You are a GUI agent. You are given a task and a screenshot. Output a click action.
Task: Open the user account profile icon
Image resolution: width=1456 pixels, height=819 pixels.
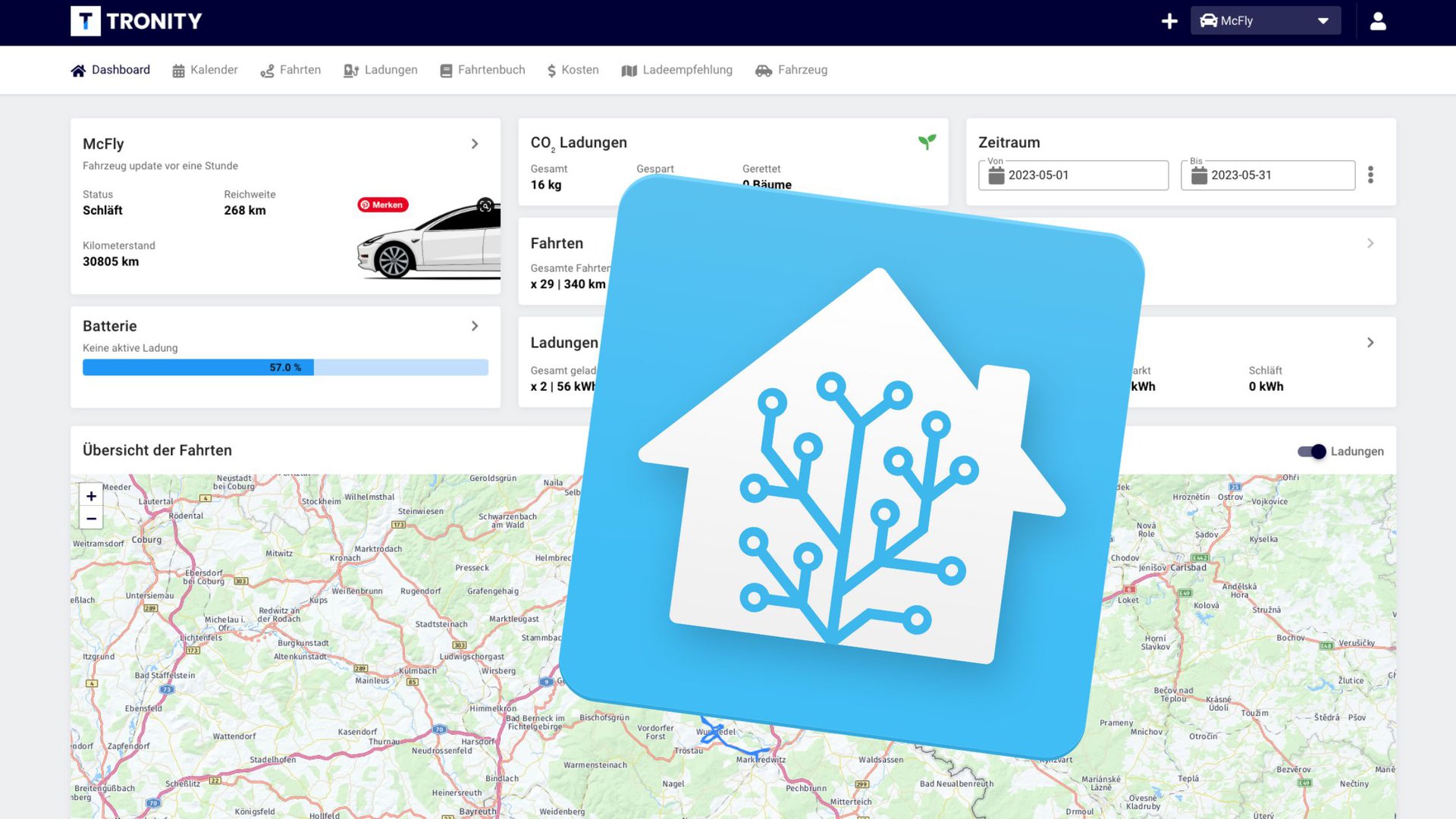pyautogui.click(x=1377, y=20)
